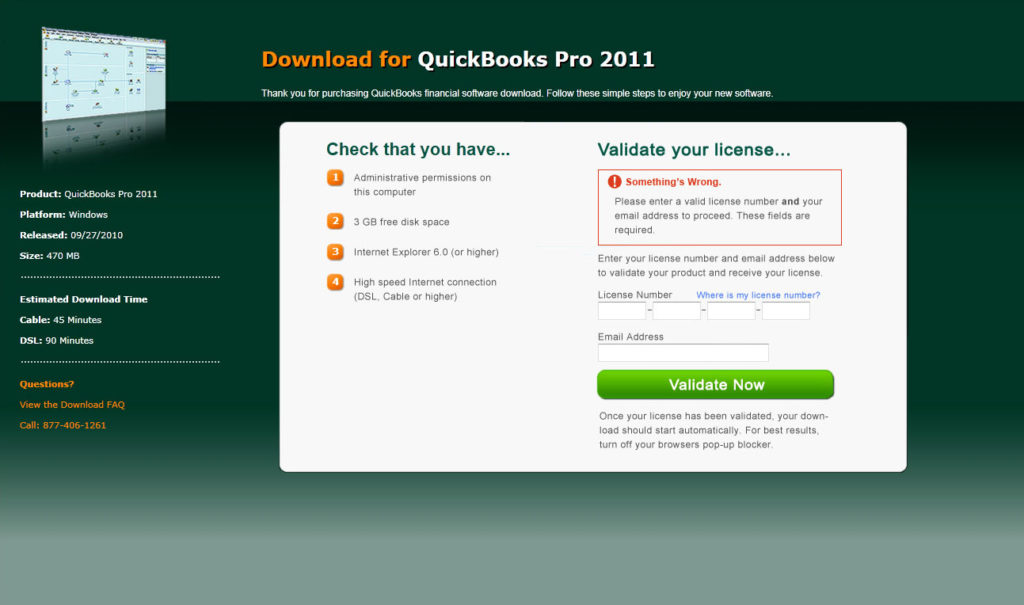1024x605 pixels.
Task: Focus the second License Number box
Action: pos(677,311)
